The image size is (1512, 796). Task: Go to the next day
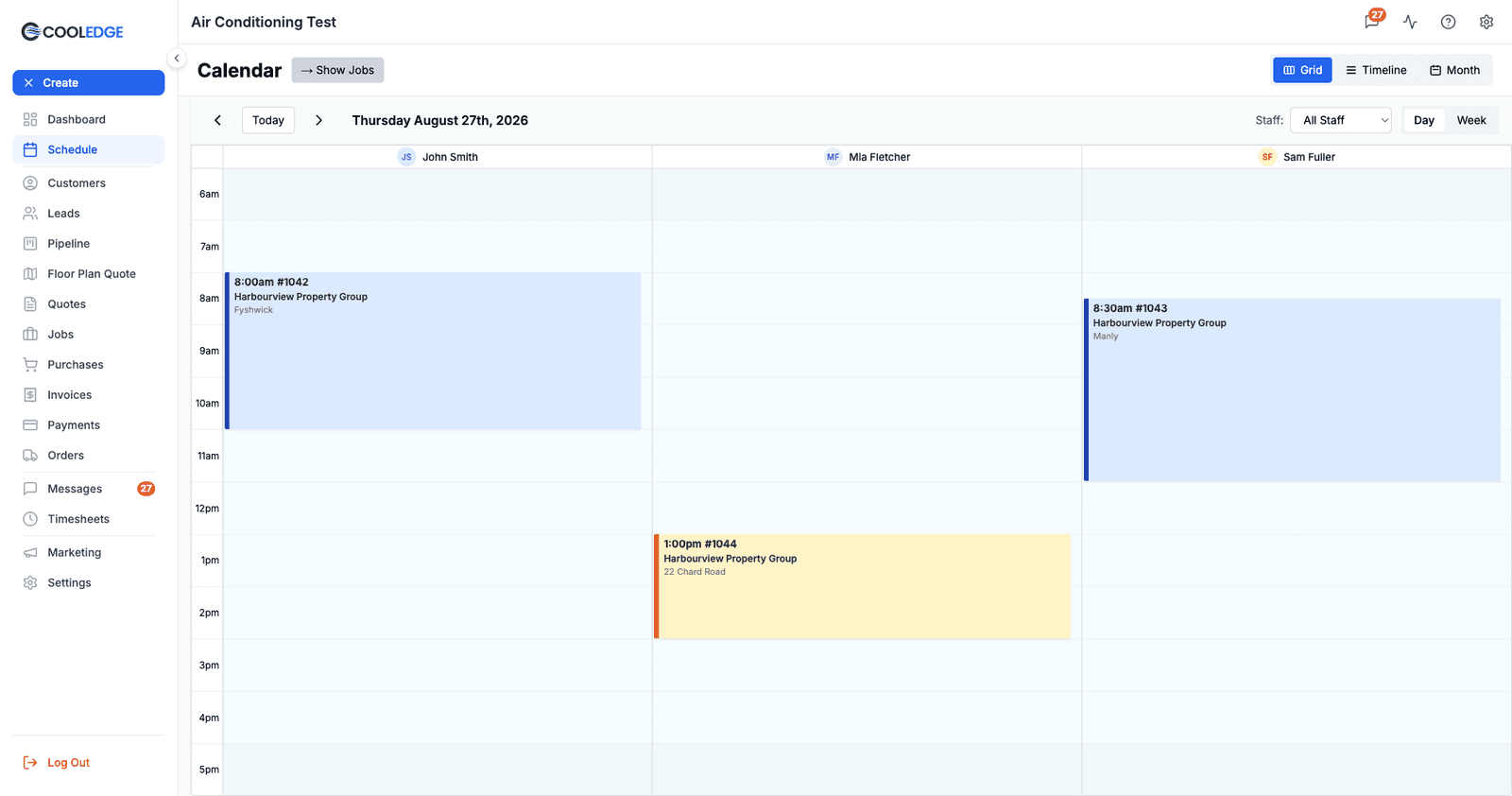pyautogui.click(x=318, y=120)
